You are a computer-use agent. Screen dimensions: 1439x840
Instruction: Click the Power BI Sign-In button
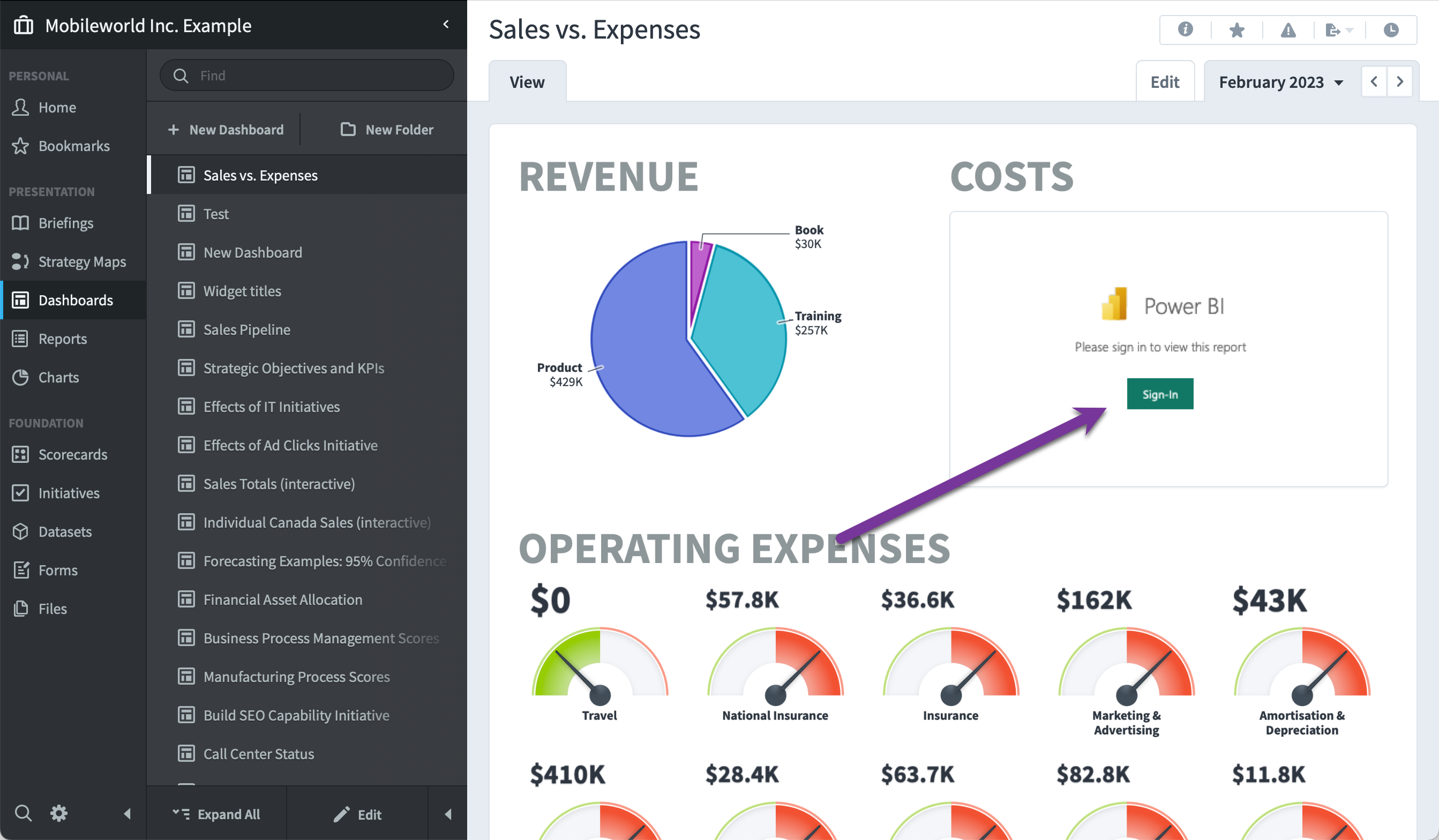click(1160, 394)
